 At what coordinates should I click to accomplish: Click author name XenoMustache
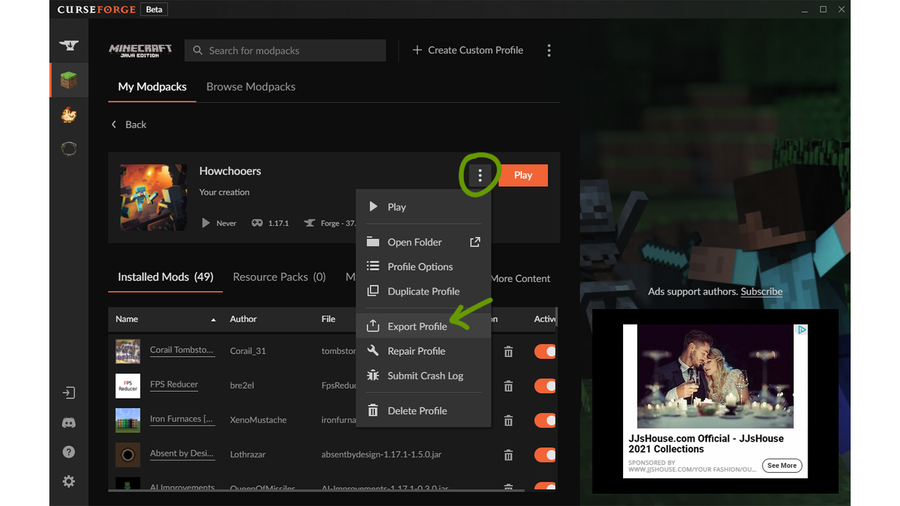pos(258,420)
